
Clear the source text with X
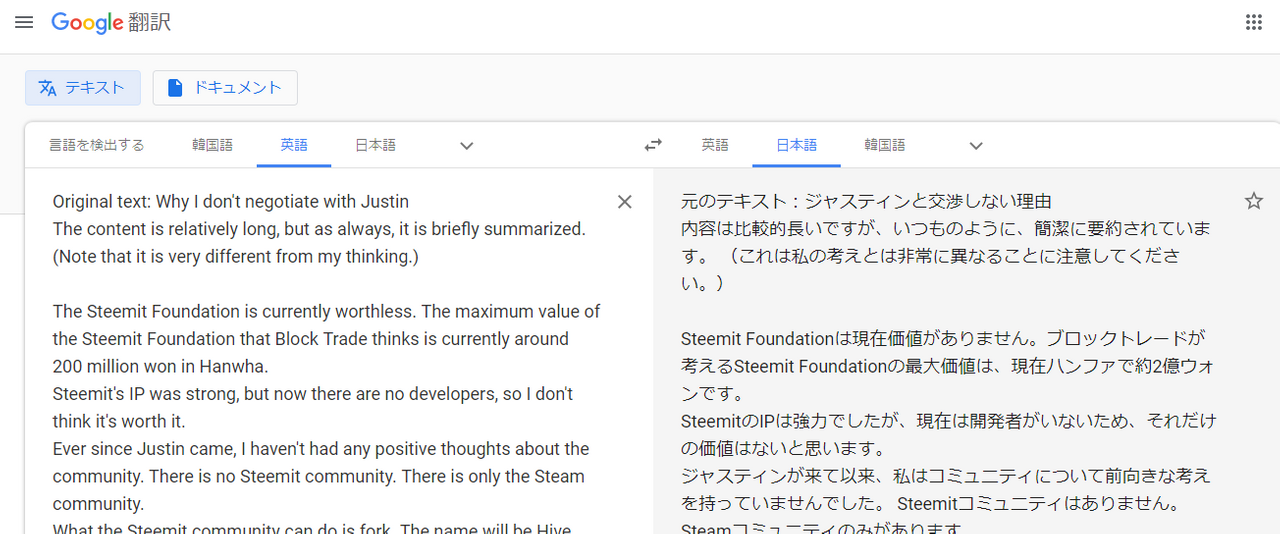click(625, 202)
